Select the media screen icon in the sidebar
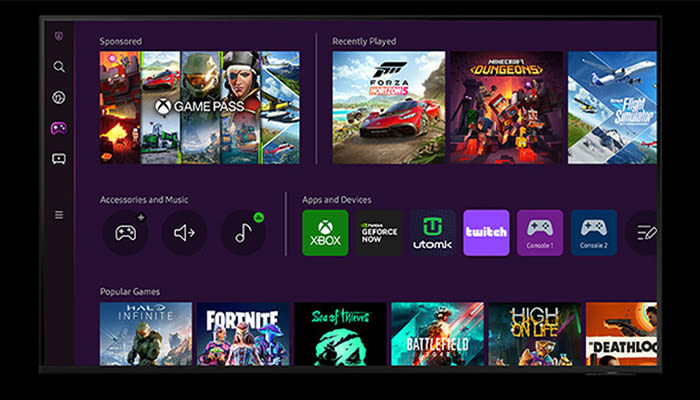Screen dimensions: 700x400 59,158
